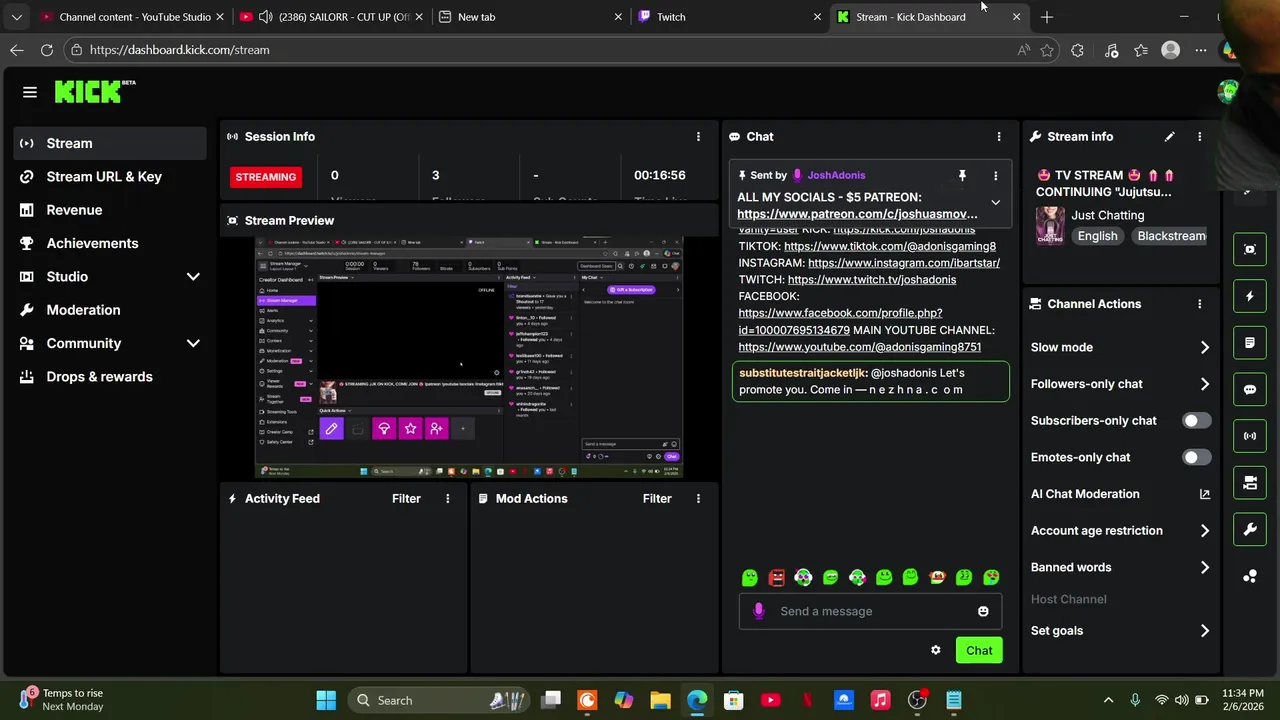Open Followers-only chat options arrow

pos(1204,384)
